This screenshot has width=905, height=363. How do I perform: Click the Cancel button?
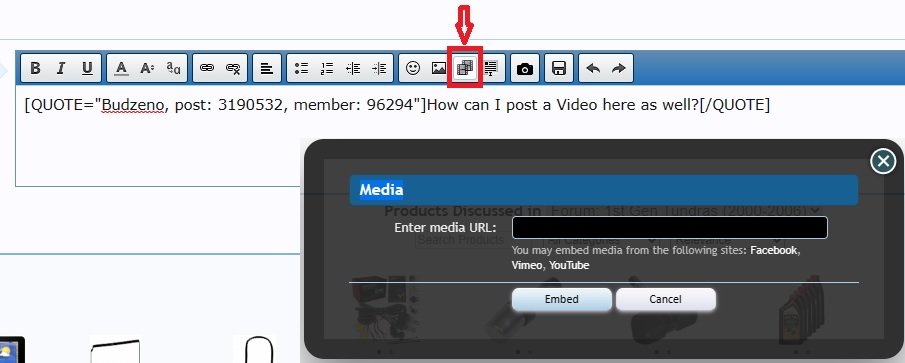(665, 300)
